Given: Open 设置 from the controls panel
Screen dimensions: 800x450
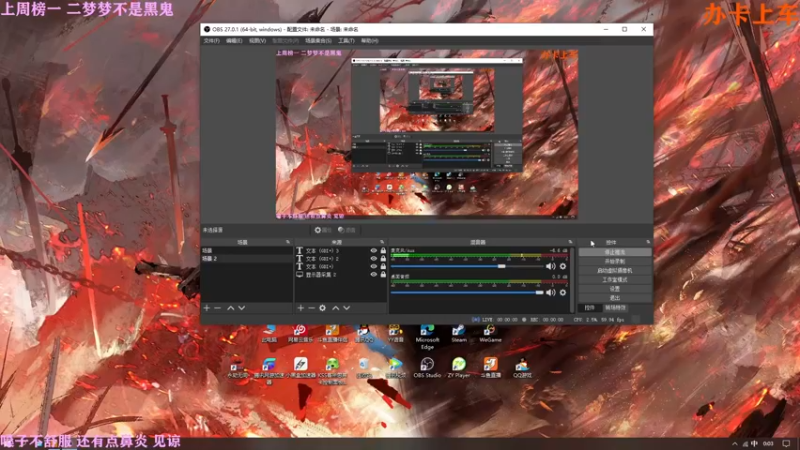Looking at the screenshot, I should pyautogui.click(x=615, y=289).
